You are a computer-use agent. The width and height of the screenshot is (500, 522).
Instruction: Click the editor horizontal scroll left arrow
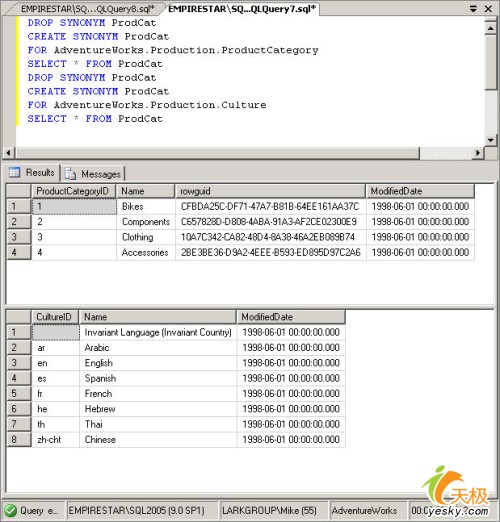coord(9,153)
